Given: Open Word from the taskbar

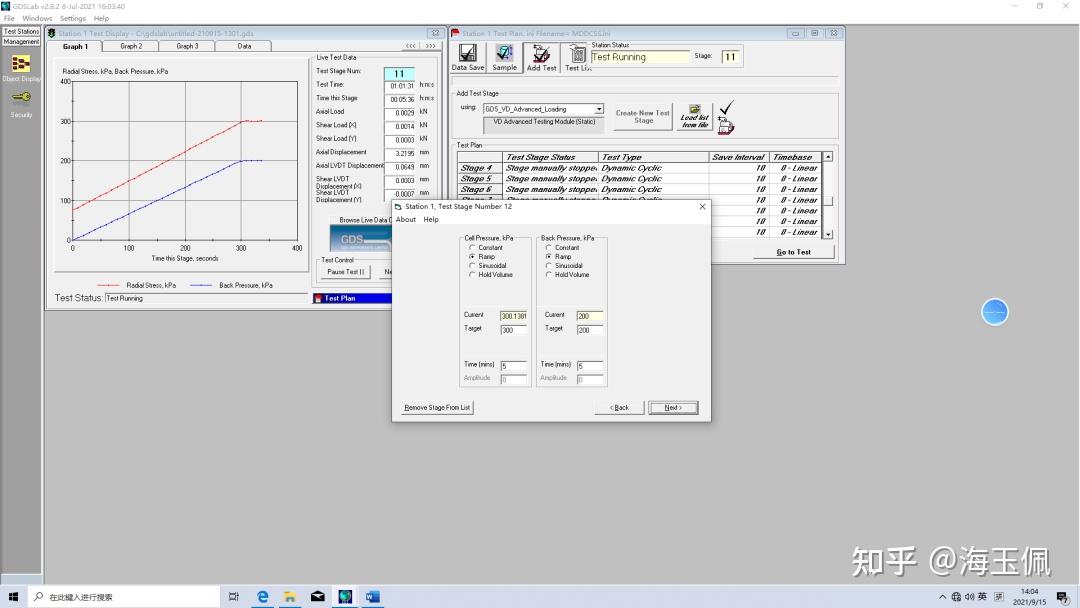Looking at the screenshot, I should point(373,596).
